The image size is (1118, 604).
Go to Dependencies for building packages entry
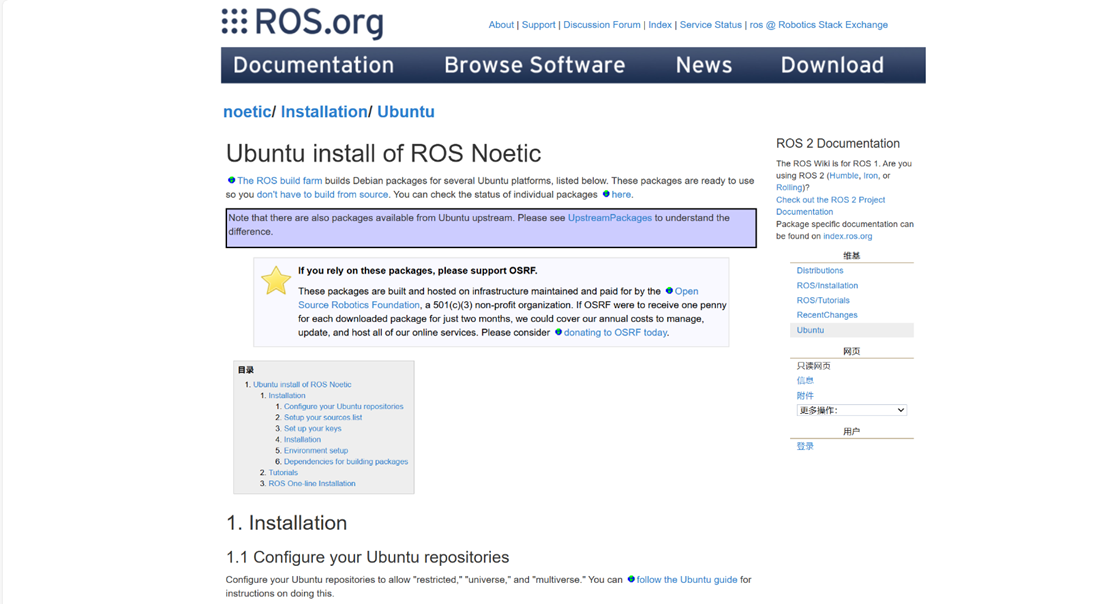point(346,461)
